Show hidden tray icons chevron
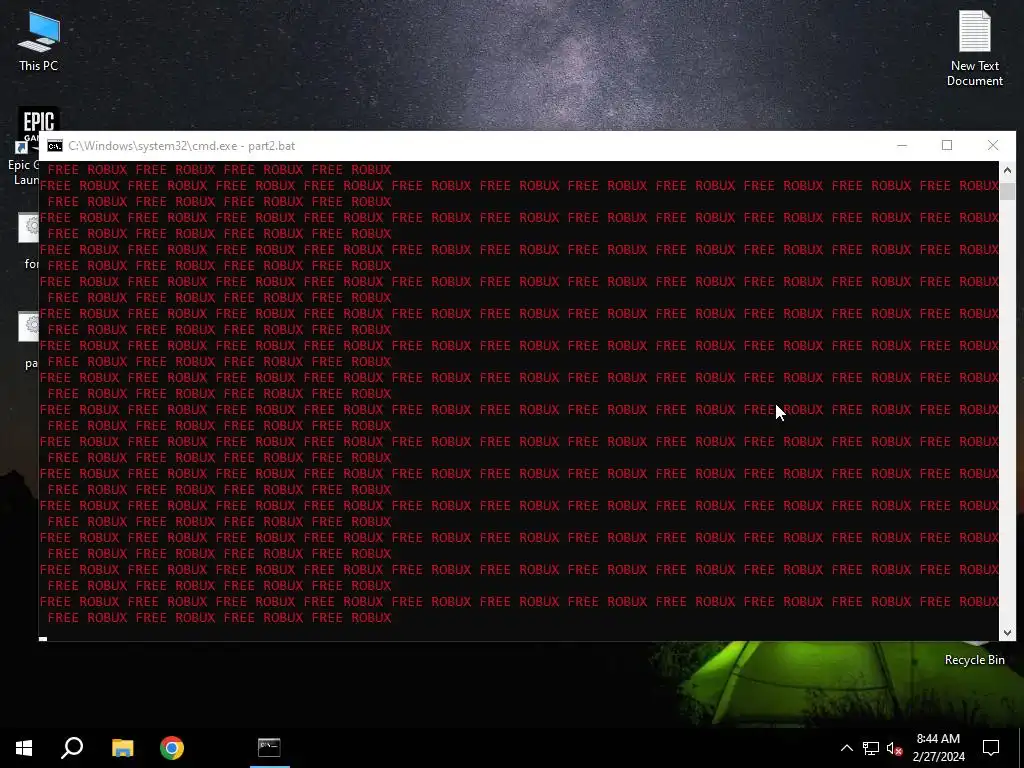The image size is (1024, 768). click(846, 748)
